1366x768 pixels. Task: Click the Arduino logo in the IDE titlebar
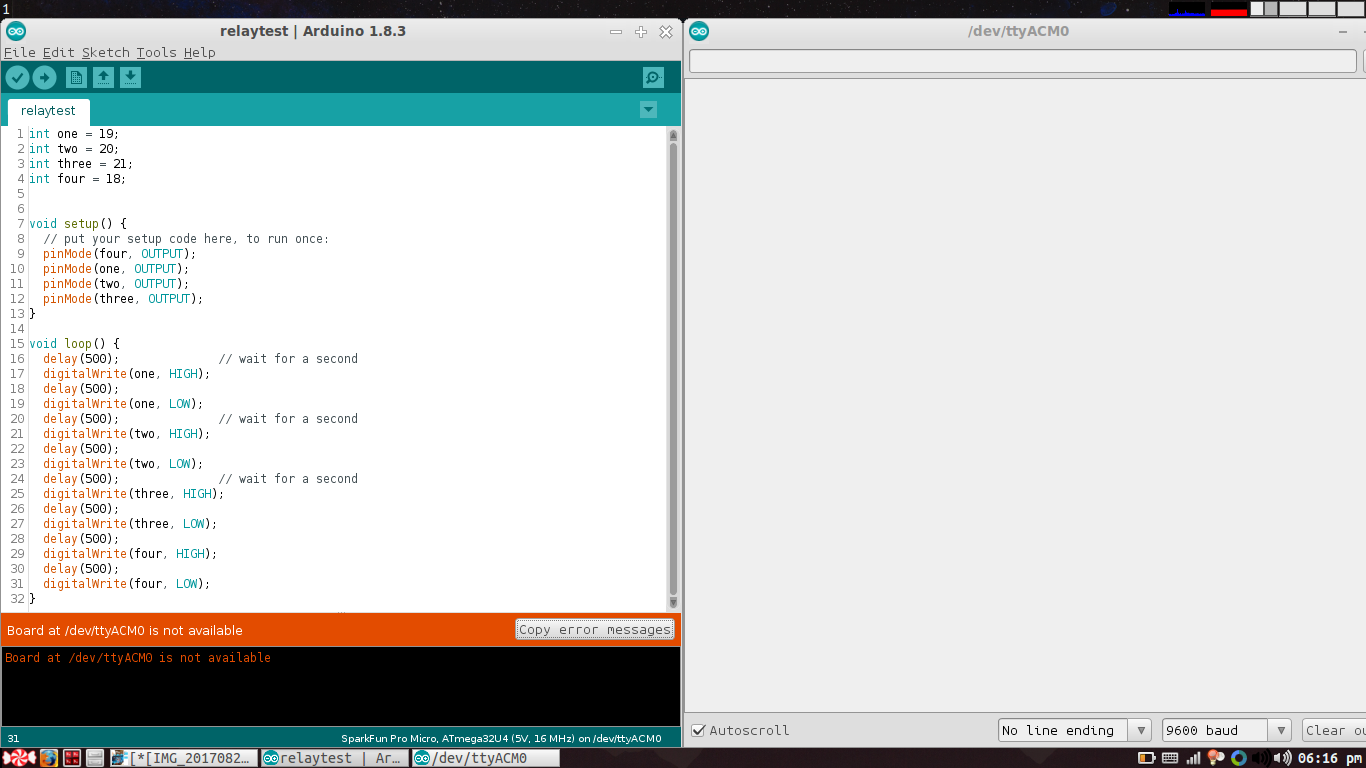pos(17,31)
